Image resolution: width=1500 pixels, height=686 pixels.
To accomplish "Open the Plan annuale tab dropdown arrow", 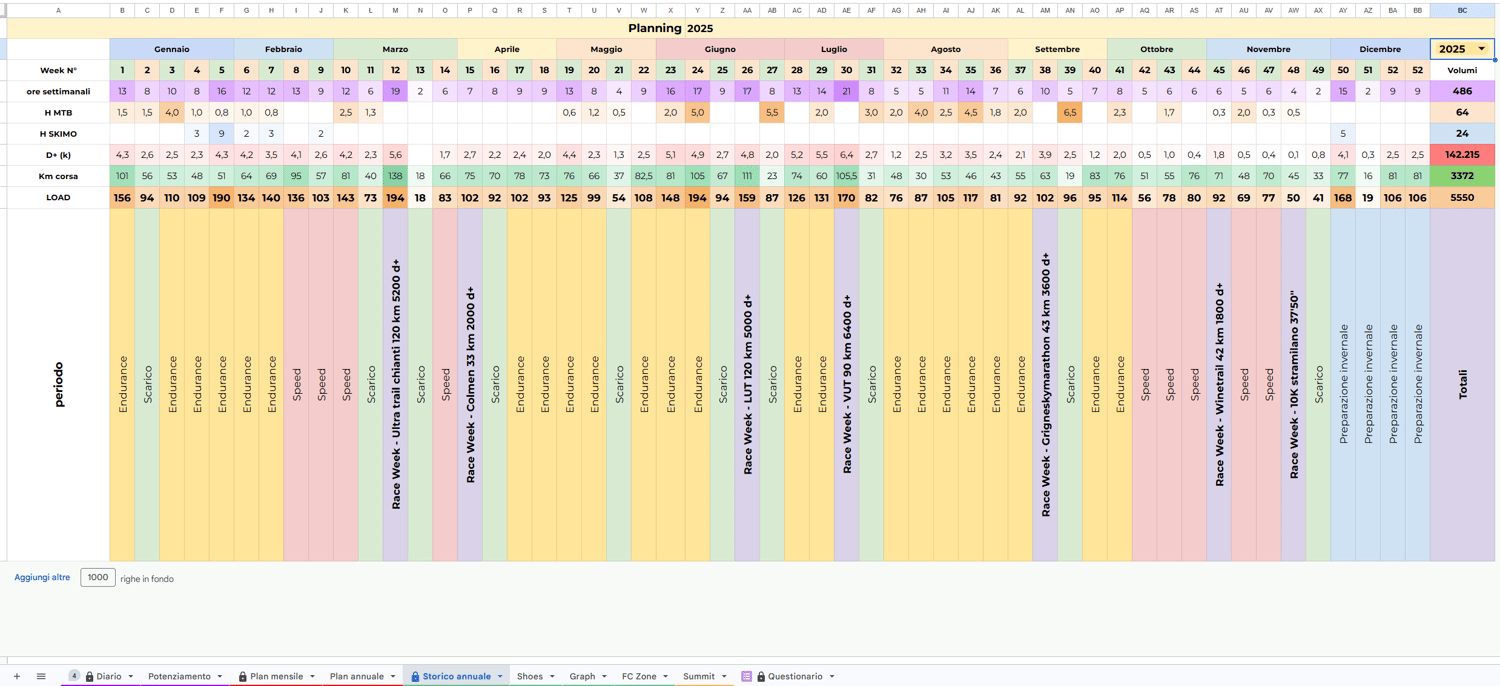I will tap(393, 677).
